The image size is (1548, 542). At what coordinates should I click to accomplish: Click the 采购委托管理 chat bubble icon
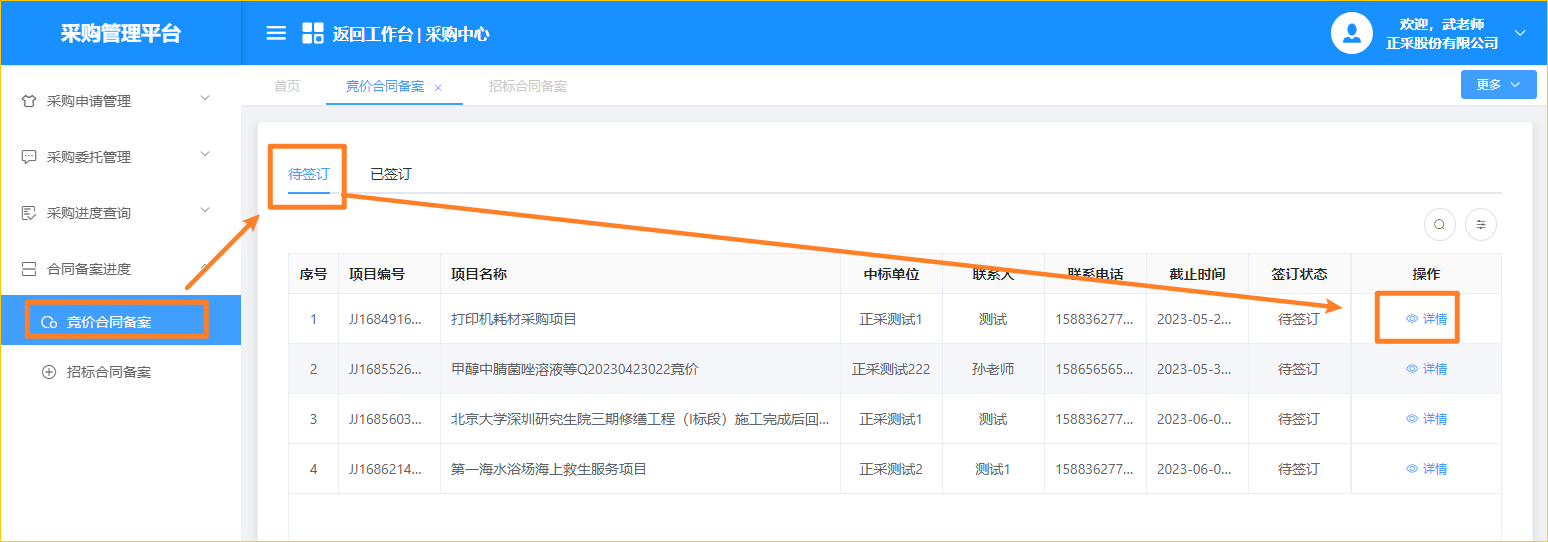click(29, 157)
